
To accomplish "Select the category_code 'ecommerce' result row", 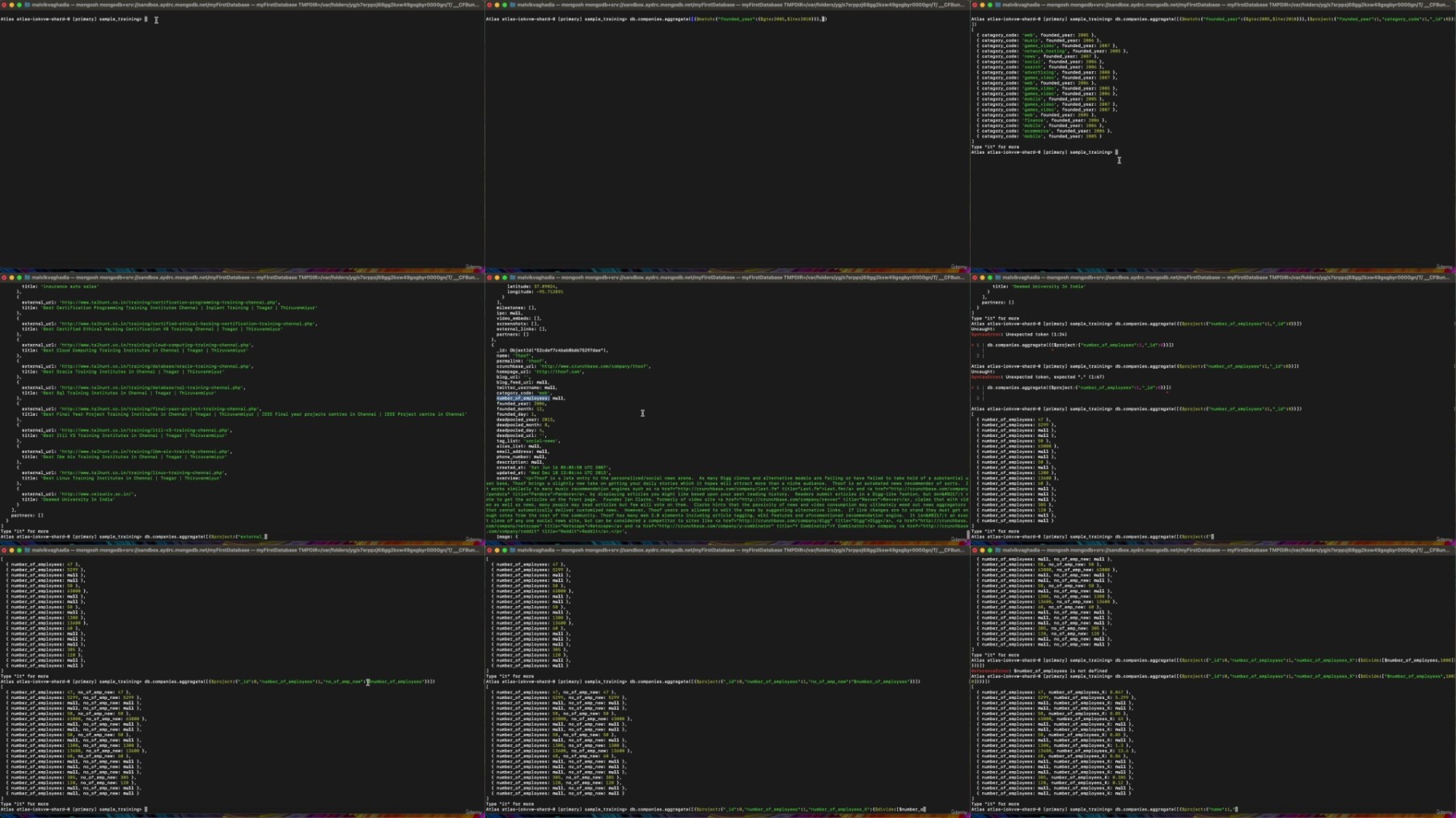I will 1044,130.
